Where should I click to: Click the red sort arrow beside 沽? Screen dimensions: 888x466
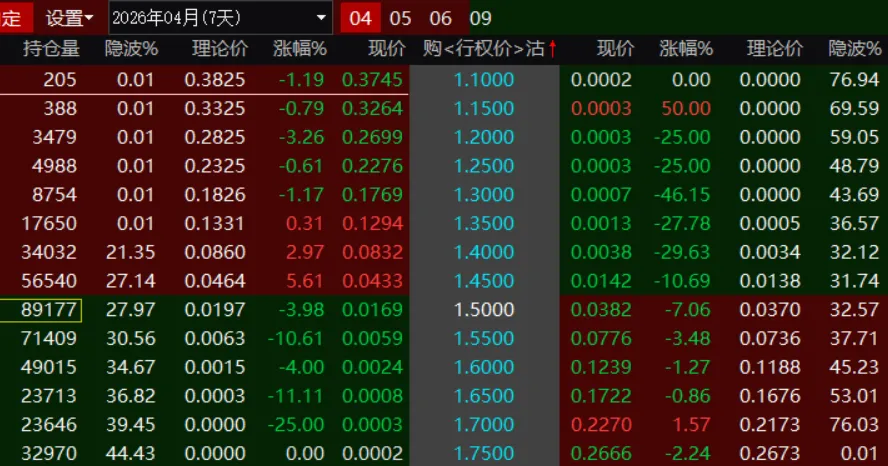pos(552,49)
